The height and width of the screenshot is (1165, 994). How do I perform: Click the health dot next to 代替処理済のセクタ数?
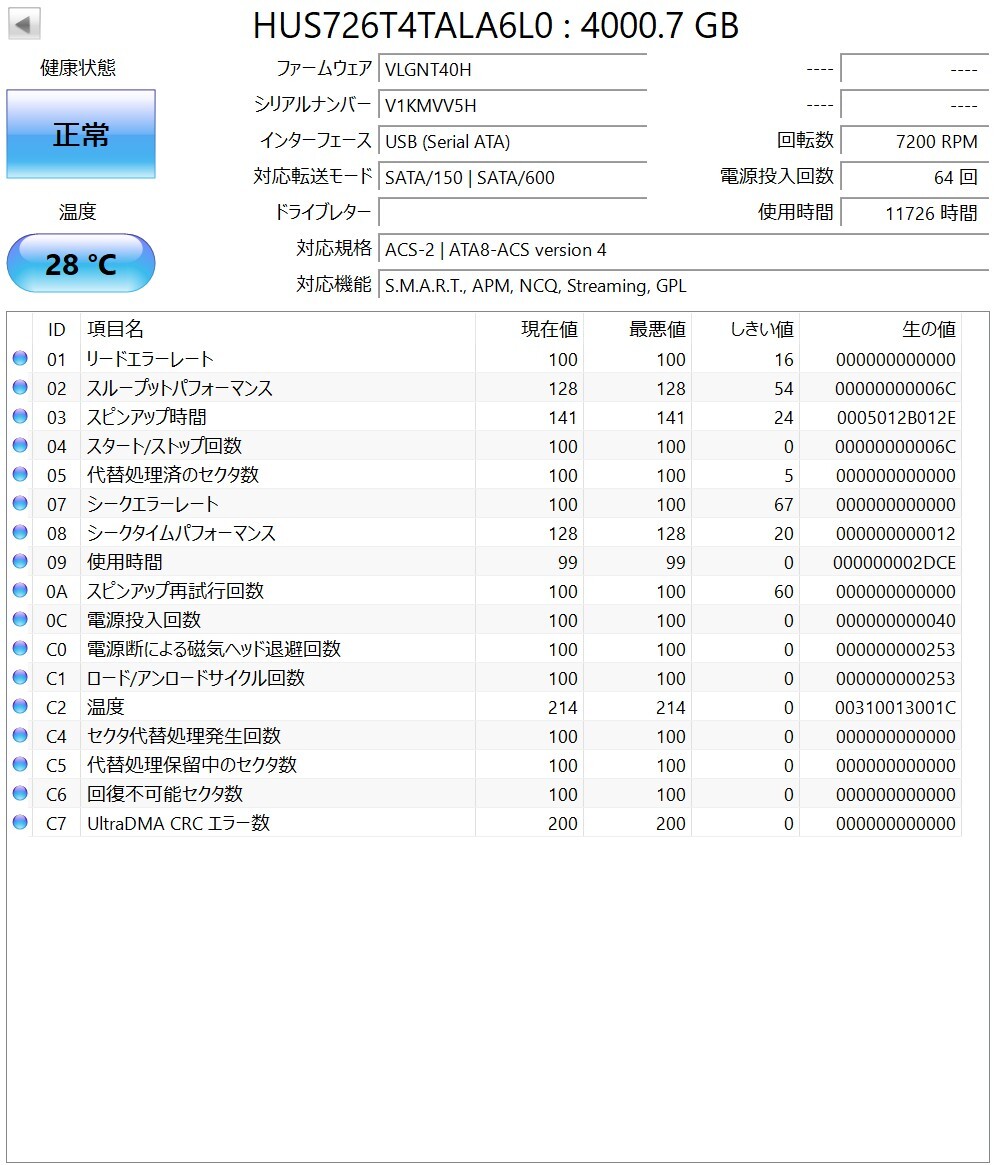tap(21, 475)
